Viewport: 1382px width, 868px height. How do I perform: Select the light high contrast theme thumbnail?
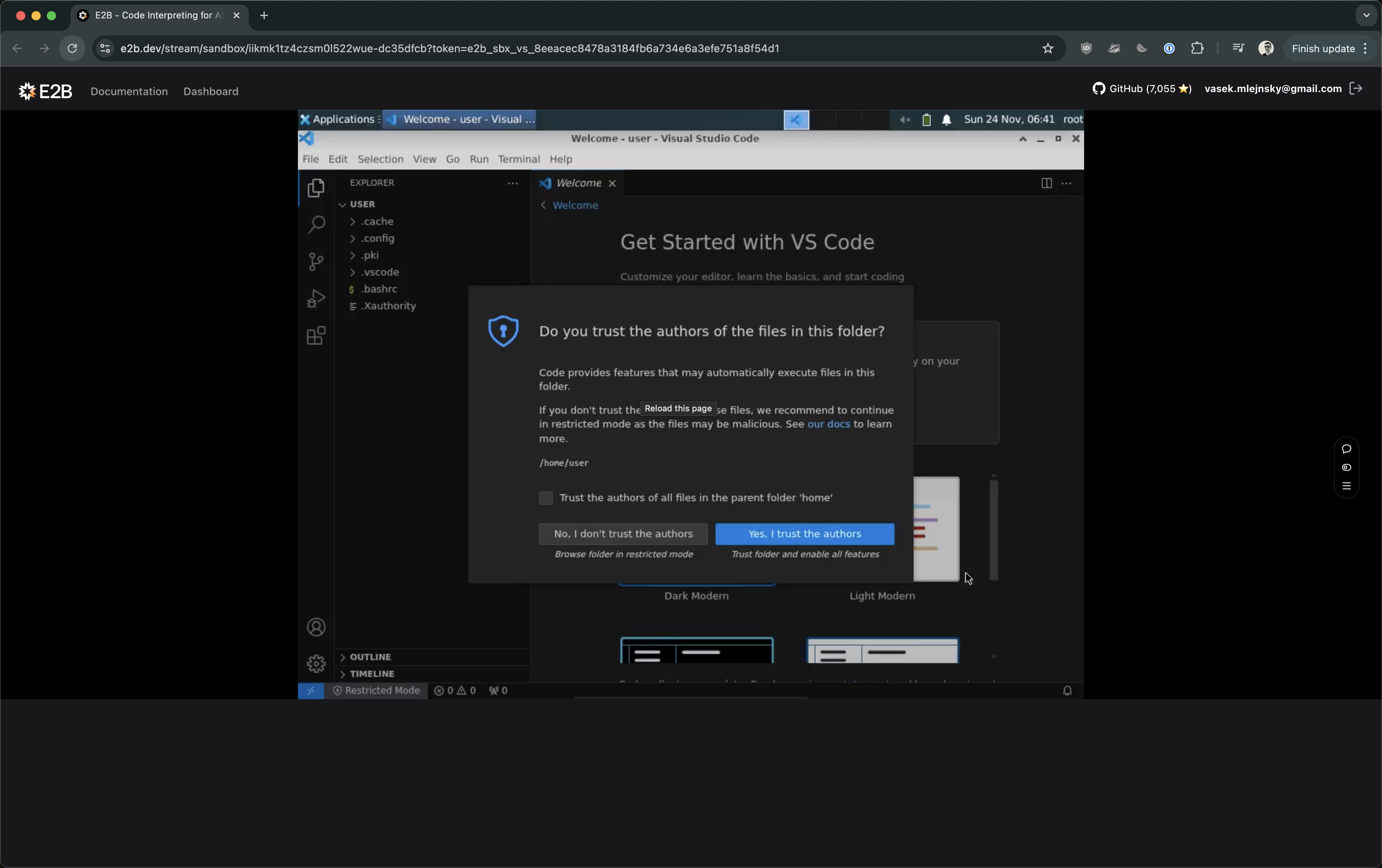click(x=882, y=650)
